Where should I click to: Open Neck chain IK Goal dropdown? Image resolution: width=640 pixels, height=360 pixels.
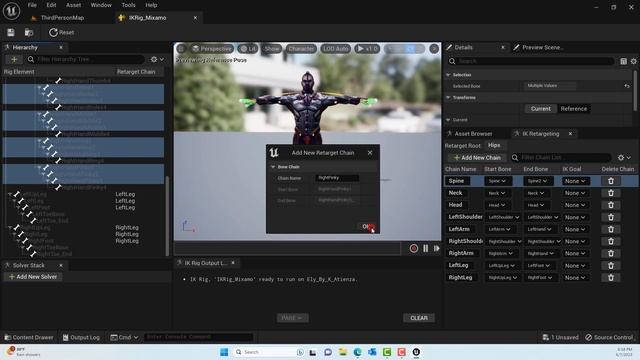point(575,193)
